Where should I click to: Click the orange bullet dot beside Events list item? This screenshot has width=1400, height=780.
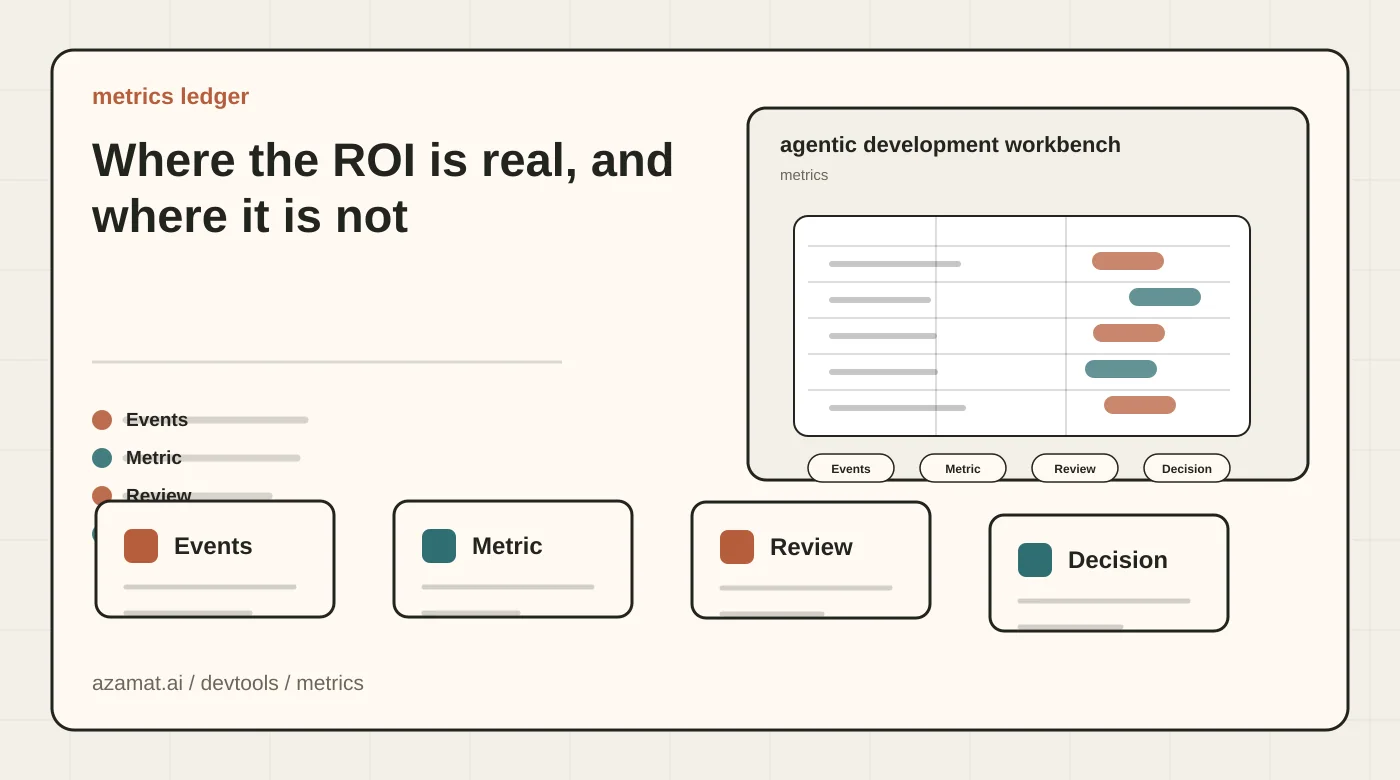(x=102, y=420)
